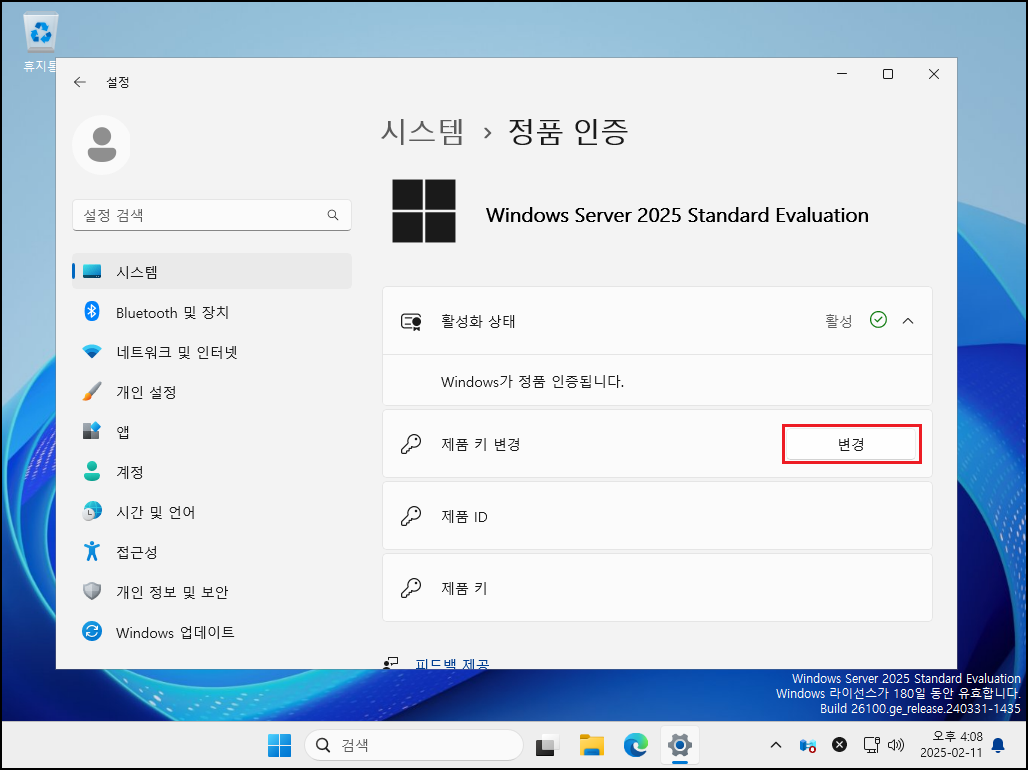1028x770 pixels.
Task: Open File Explorer from taskbar
Action: click(591, 746)
